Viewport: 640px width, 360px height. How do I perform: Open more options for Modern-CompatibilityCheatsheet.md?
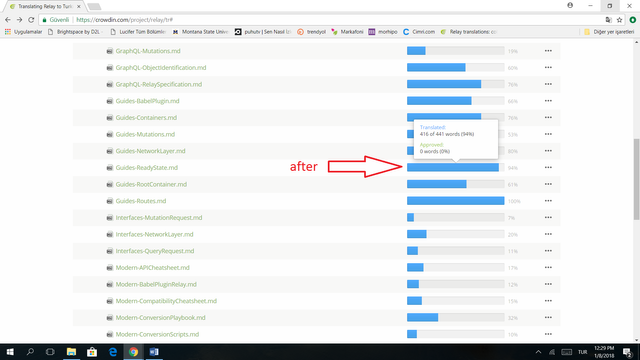(548, 301)
